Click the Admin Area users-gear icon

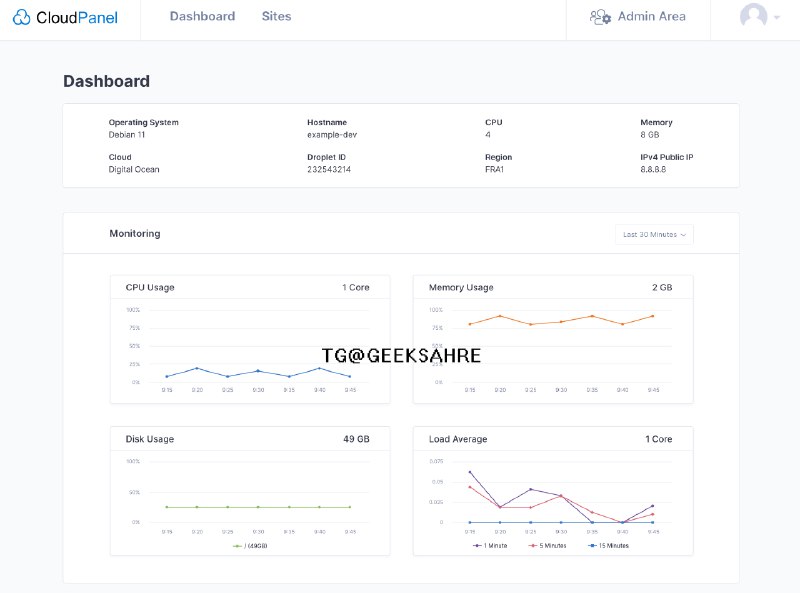[600, 17]
